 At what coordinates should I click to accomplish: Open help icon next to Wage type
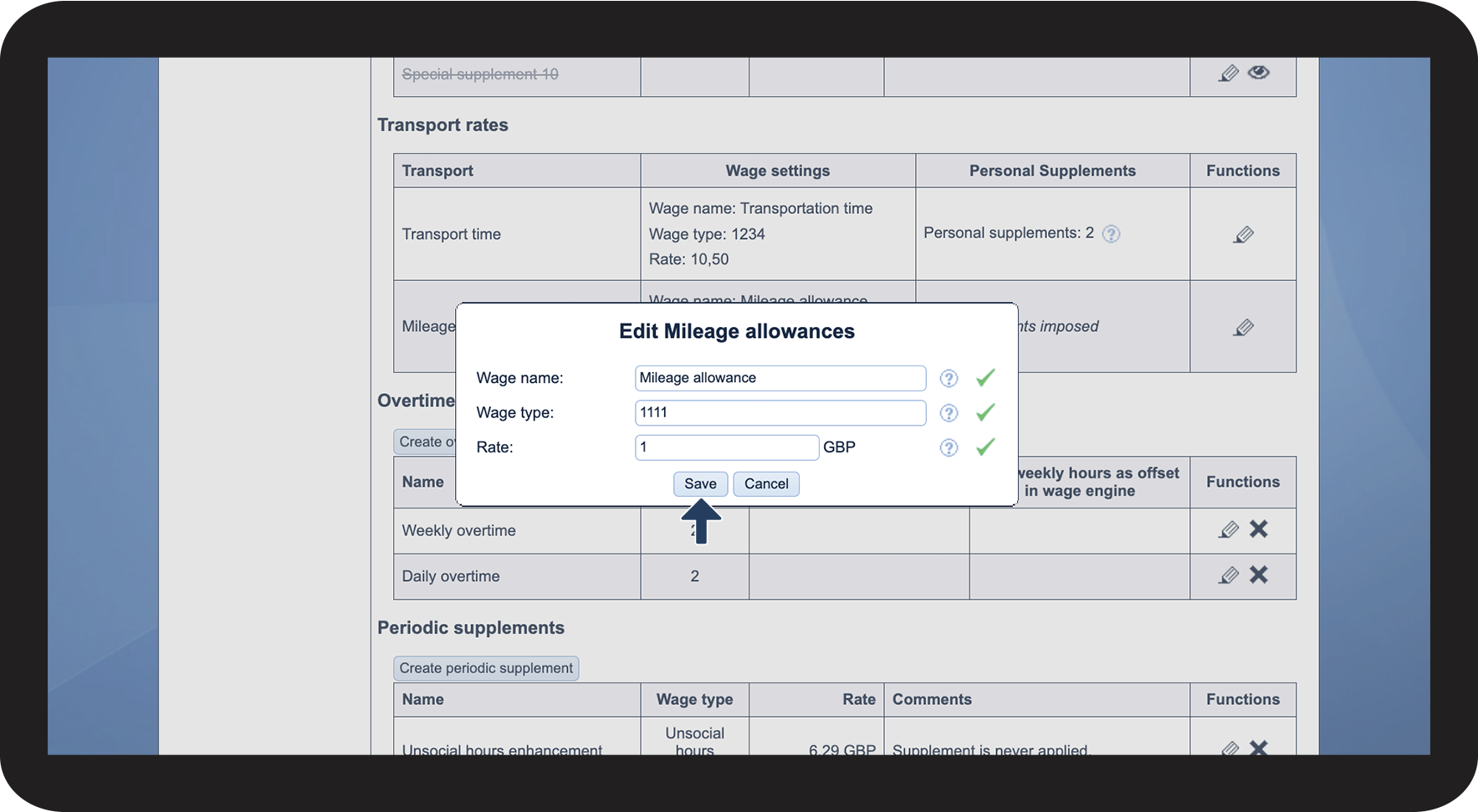[949, 413]
